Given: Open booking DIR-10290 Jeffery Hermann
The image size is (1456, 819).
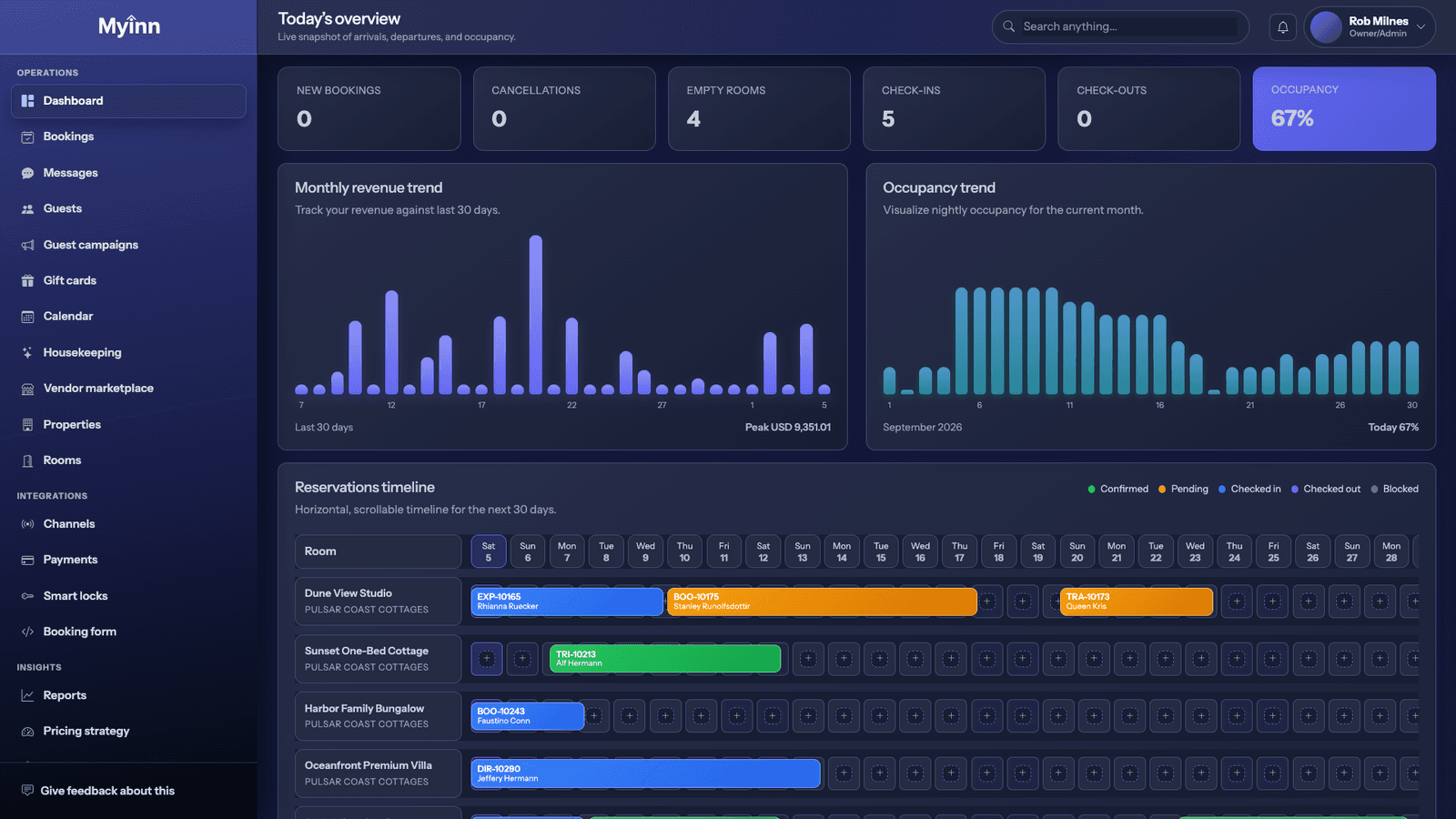Looking at the screenshot, I should pyautogui.click(x=646, y=773).
